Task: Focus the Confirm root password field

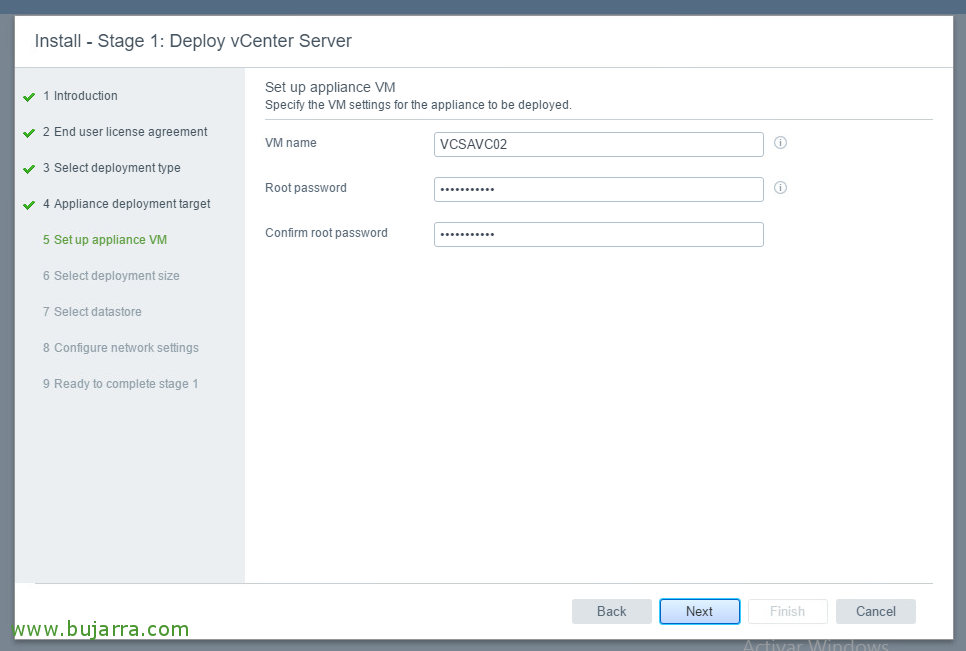Action: tap(598, 234)
